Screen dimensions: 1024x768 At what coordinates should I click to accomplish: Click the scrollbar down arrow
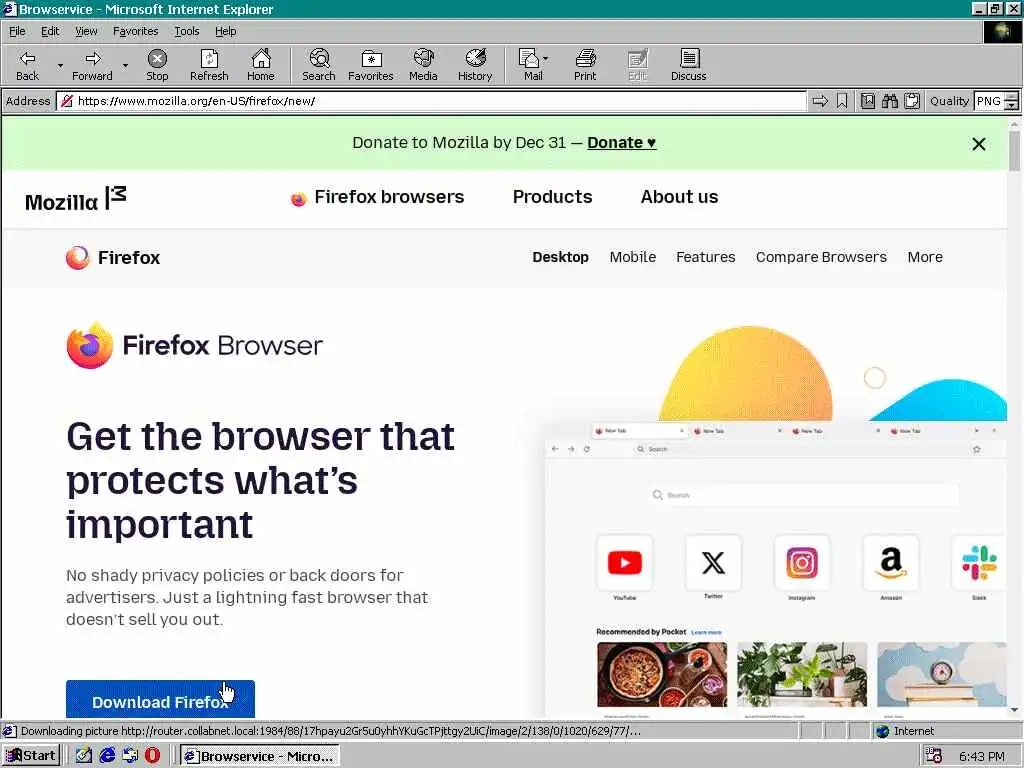[x=1014, y=710]
